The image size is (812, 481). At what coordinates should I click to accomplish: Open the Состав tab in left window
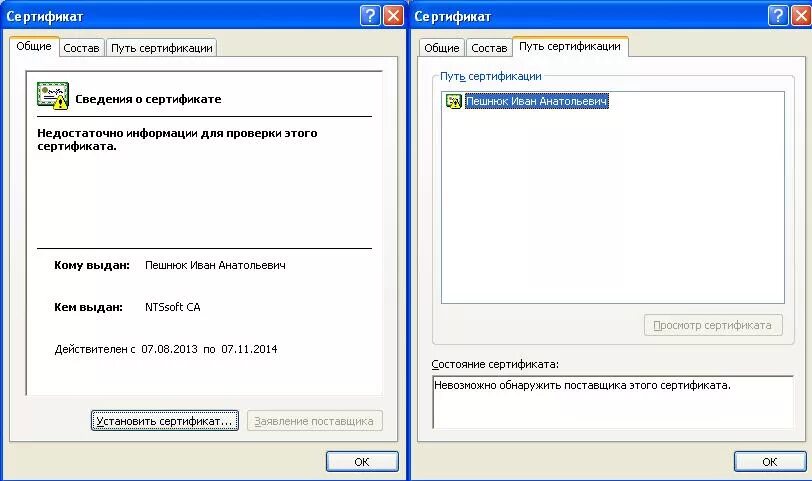81,48
